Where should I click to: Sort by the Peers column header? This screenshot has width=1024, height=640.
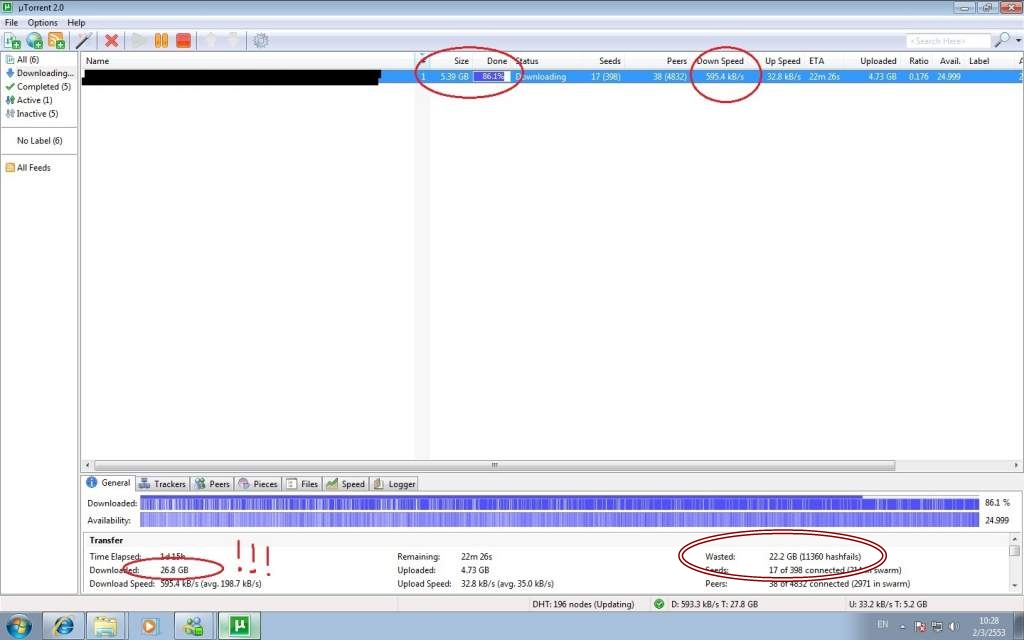click(x=676, y=61)
